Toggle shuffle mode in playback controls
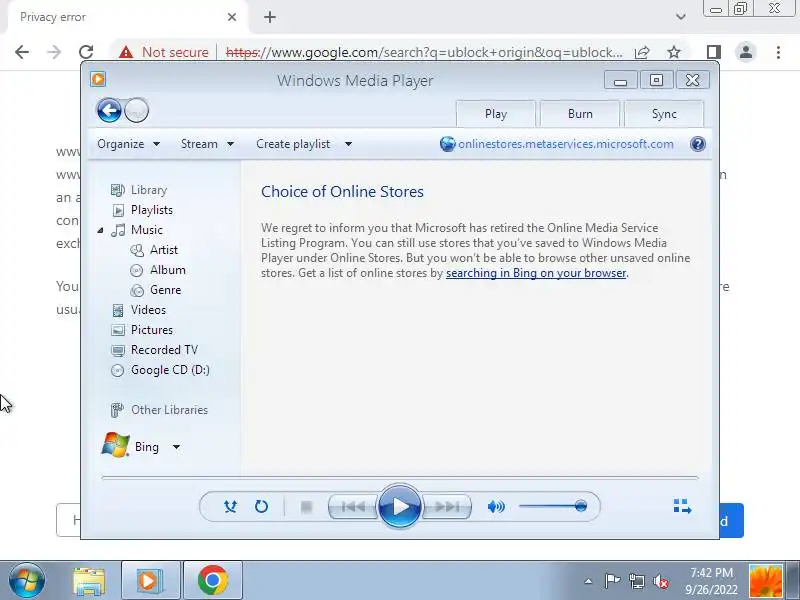The image size is (800, 600). 230,506
